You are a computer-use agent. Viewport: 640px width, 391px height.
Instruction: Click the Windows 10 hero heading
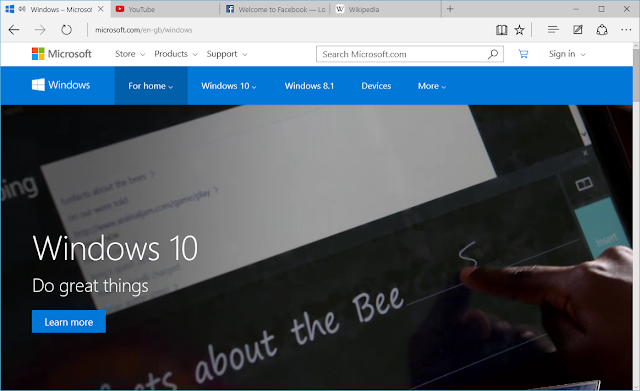tap(115, 248)
